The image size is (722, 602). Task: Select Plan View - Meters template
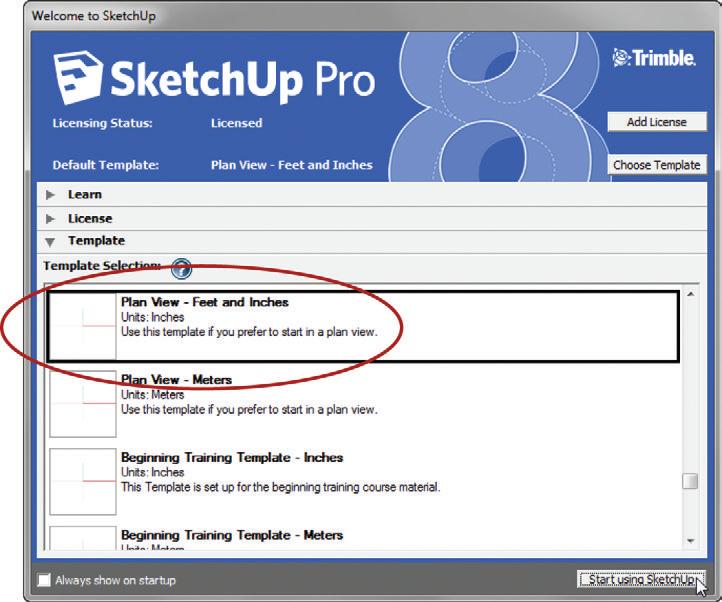[x=363, y=403]
